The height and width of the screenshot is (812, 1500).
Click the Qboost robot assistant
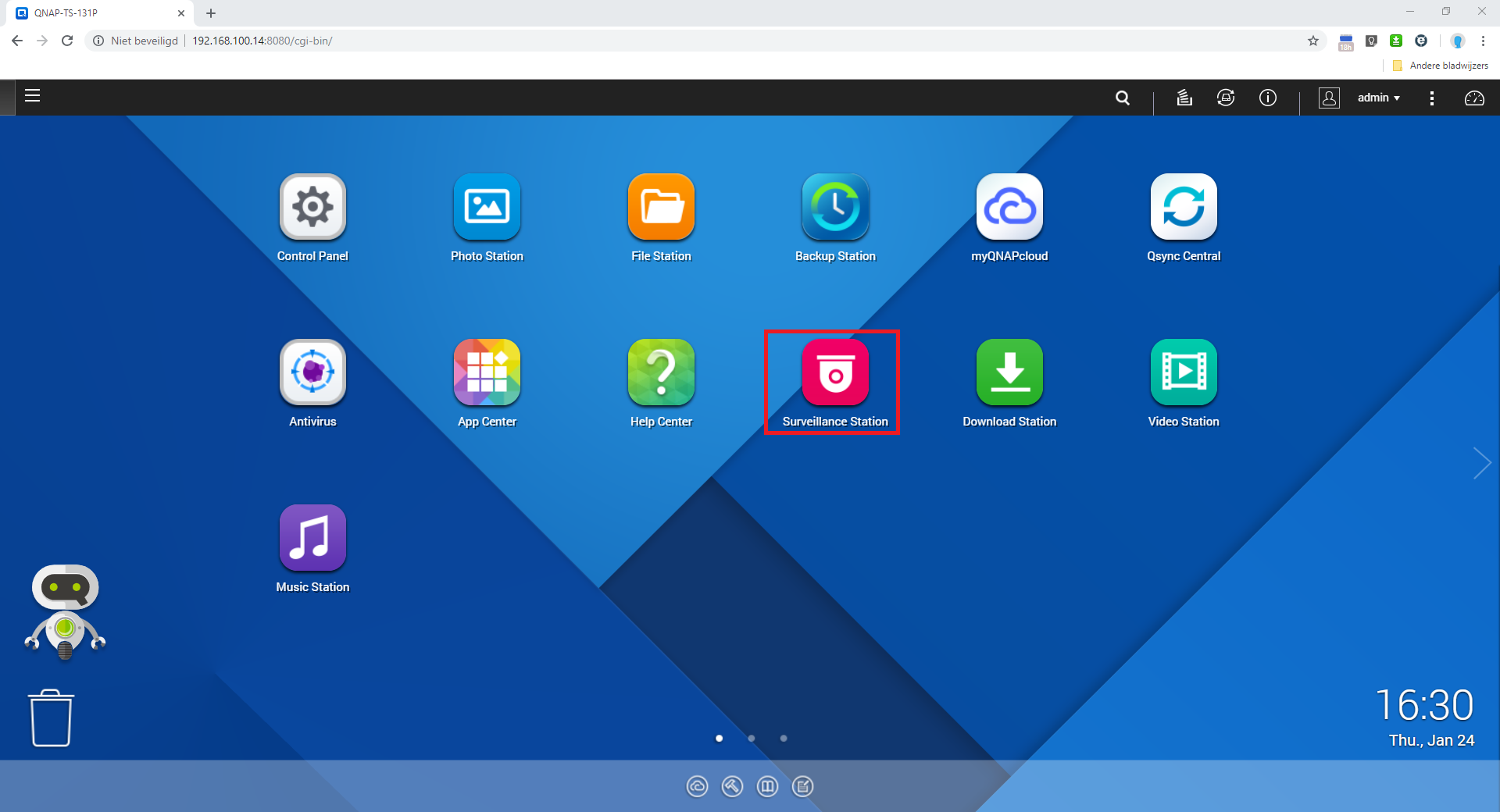(66, 611)
